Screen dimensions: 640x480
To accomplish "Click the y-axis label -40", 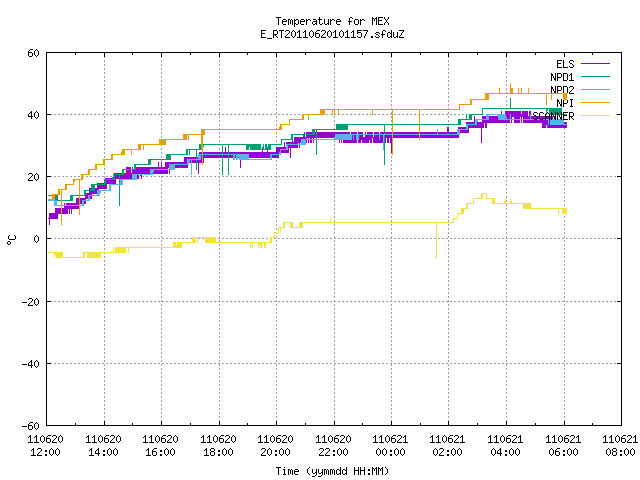I will [x=31, y=364].
